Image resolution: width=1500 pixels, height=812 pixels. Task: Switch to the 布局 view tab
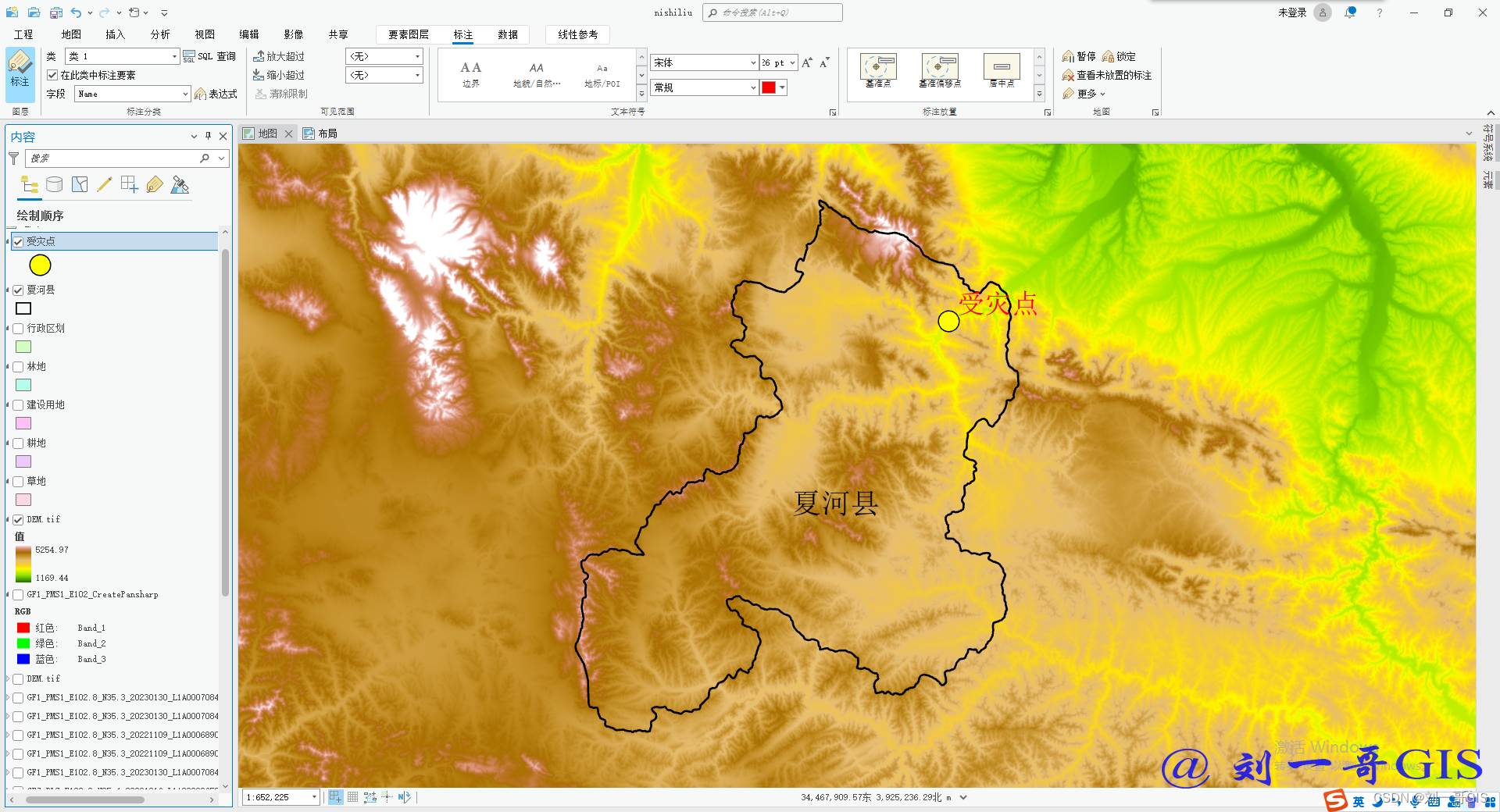coord(320,134)
